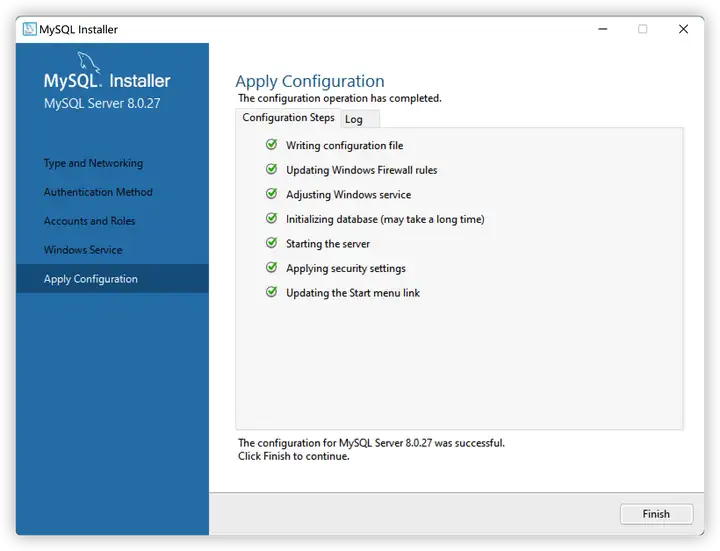
Task: Click 'Adjusting Windows service' step text
Action: tap(349, 195)
